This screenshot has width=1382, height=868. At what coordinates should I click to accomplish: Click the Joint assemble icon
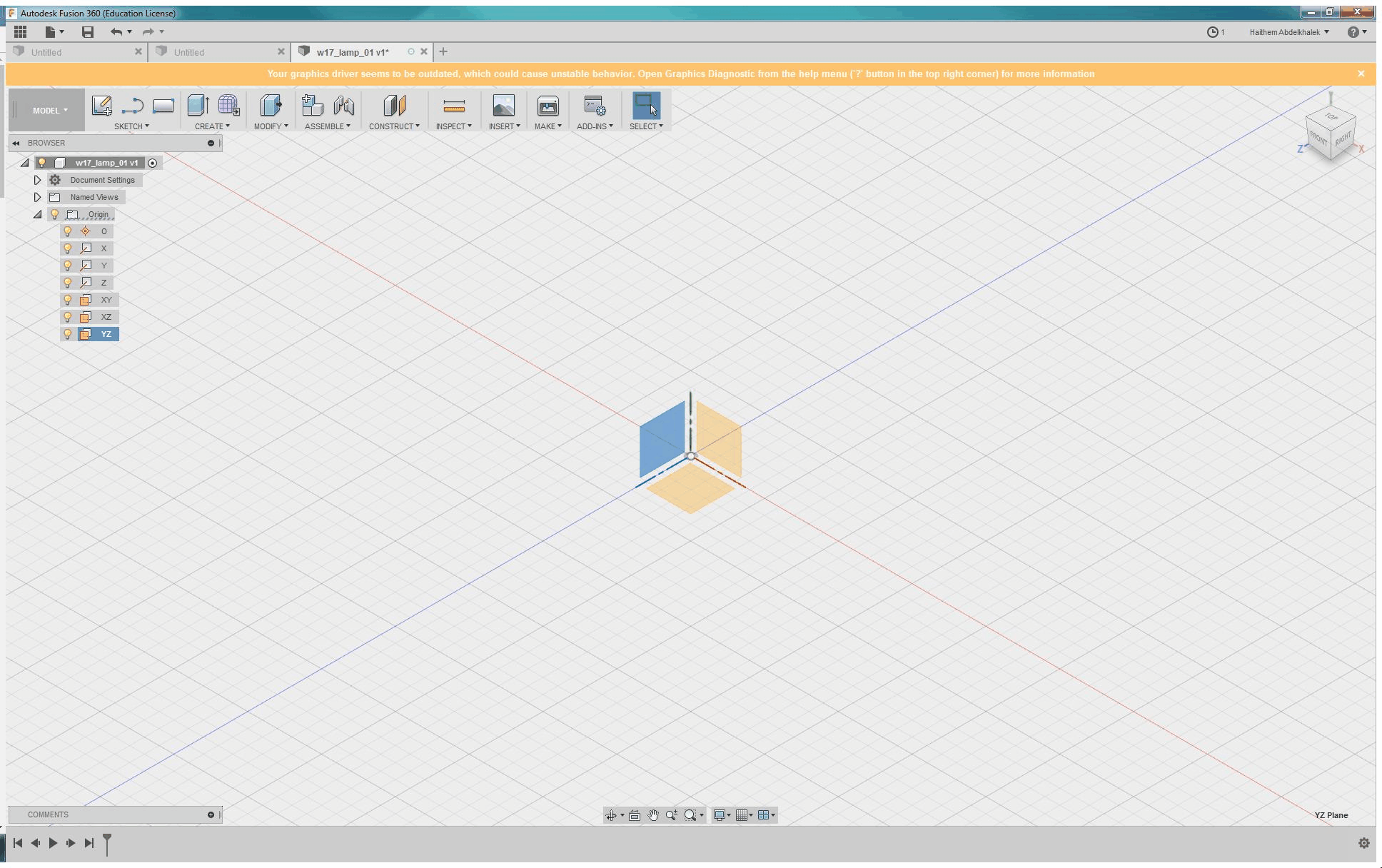tap(344, 106)
